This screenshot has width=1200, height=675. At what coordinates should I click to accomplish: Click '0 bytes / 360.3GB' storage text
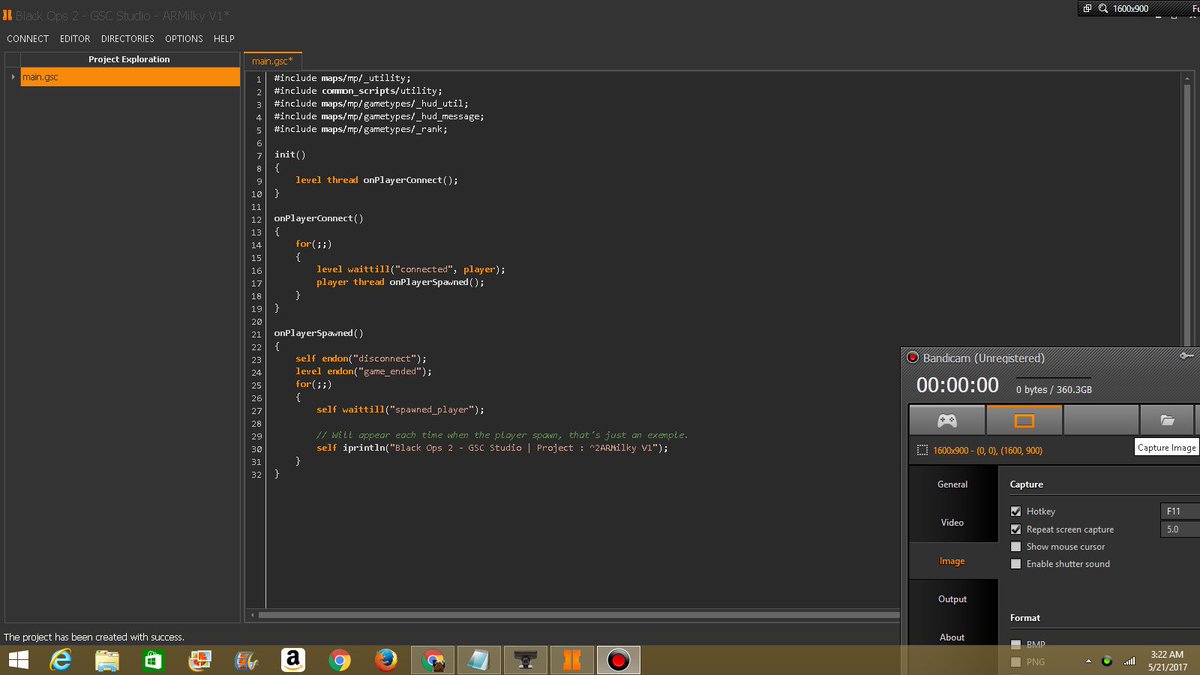[x=1054, y=390]
